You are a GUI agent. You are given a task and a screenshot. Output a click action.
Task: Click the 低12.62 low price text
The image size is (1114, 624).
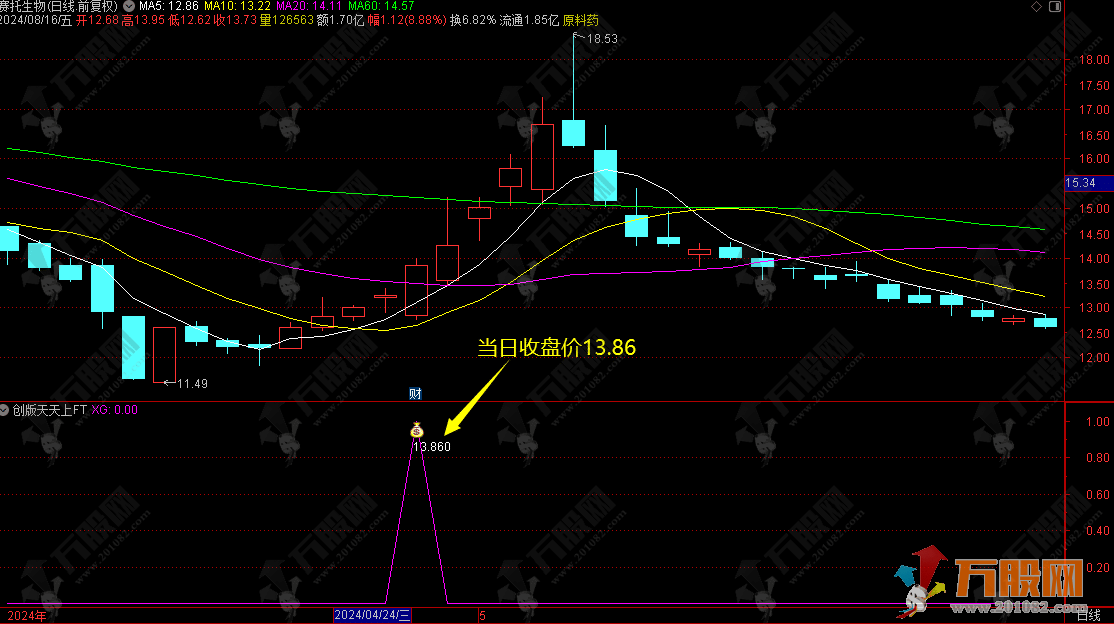click(190, 21)
